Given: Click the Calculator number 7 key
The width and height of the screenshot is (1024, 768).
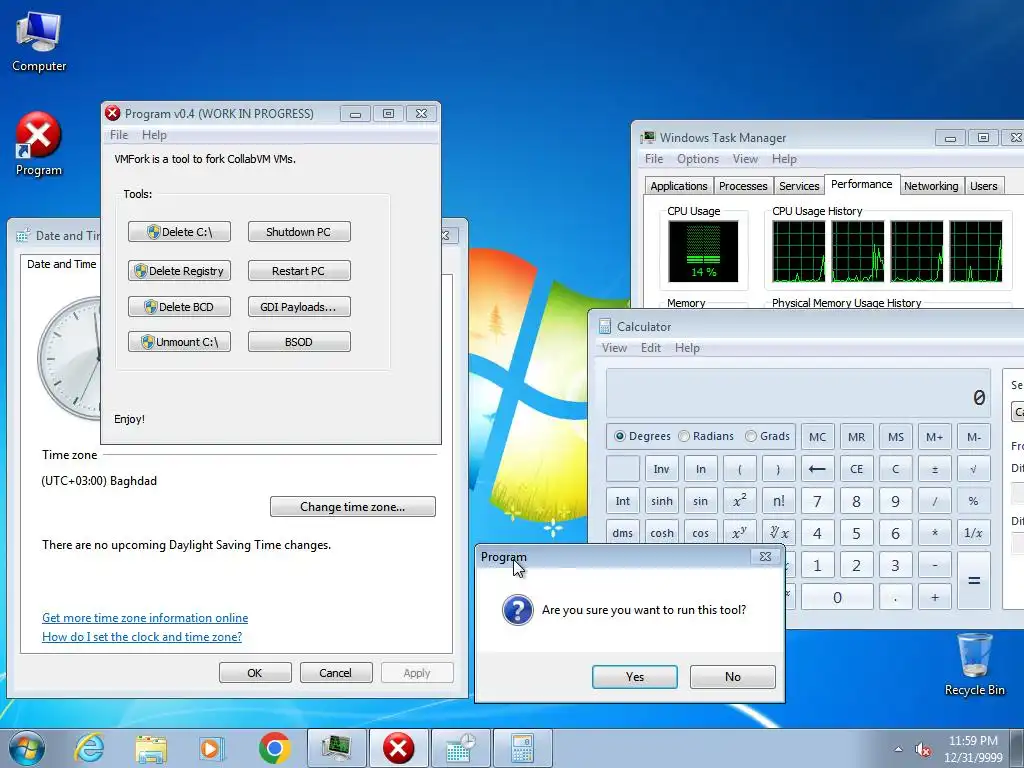Looking at the screenshot, I should [817, 501].
